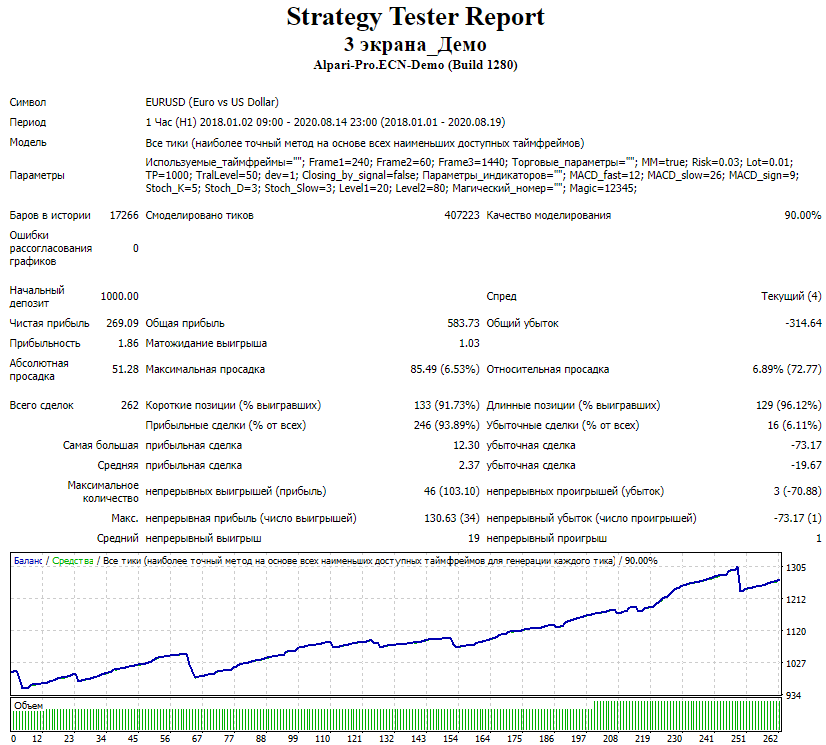
Task: Click the green "Средства" legend label
Action: point(73,561)
